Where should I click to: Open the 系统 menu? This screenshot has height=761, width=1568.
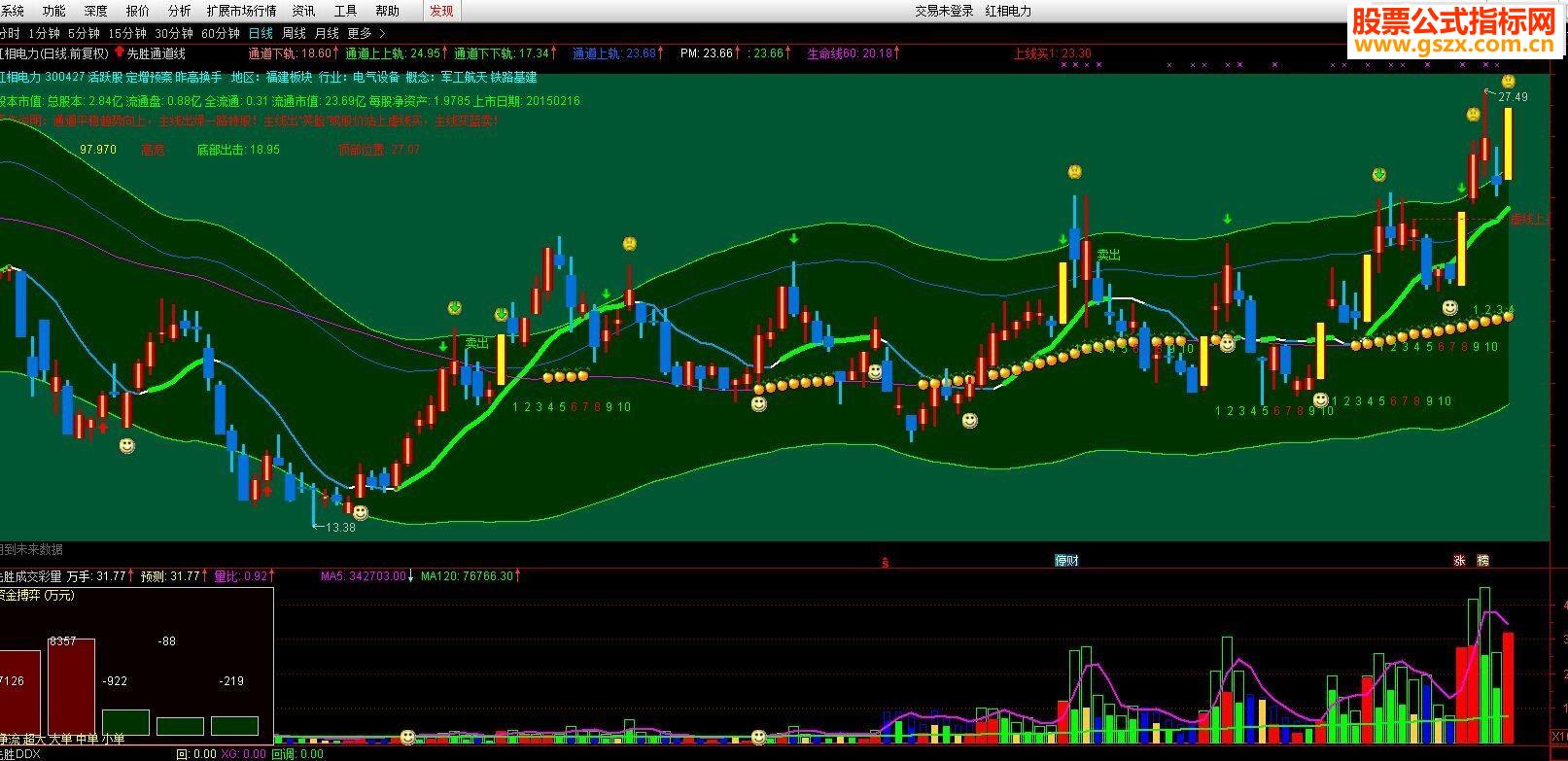pyautogui.click(x=12, y=11)
